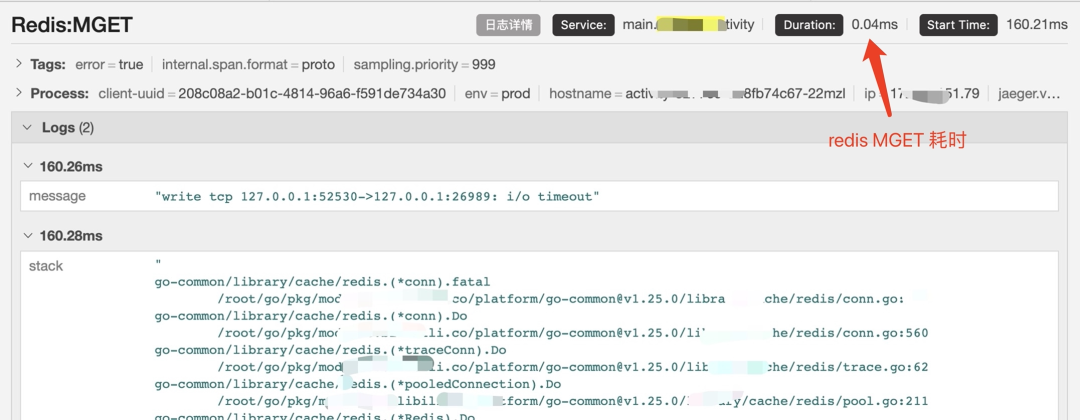The height and width of the screenshot is (420, 1080).
Task: Collapse the 160.28ms log entry
Action: click(28, 235)
